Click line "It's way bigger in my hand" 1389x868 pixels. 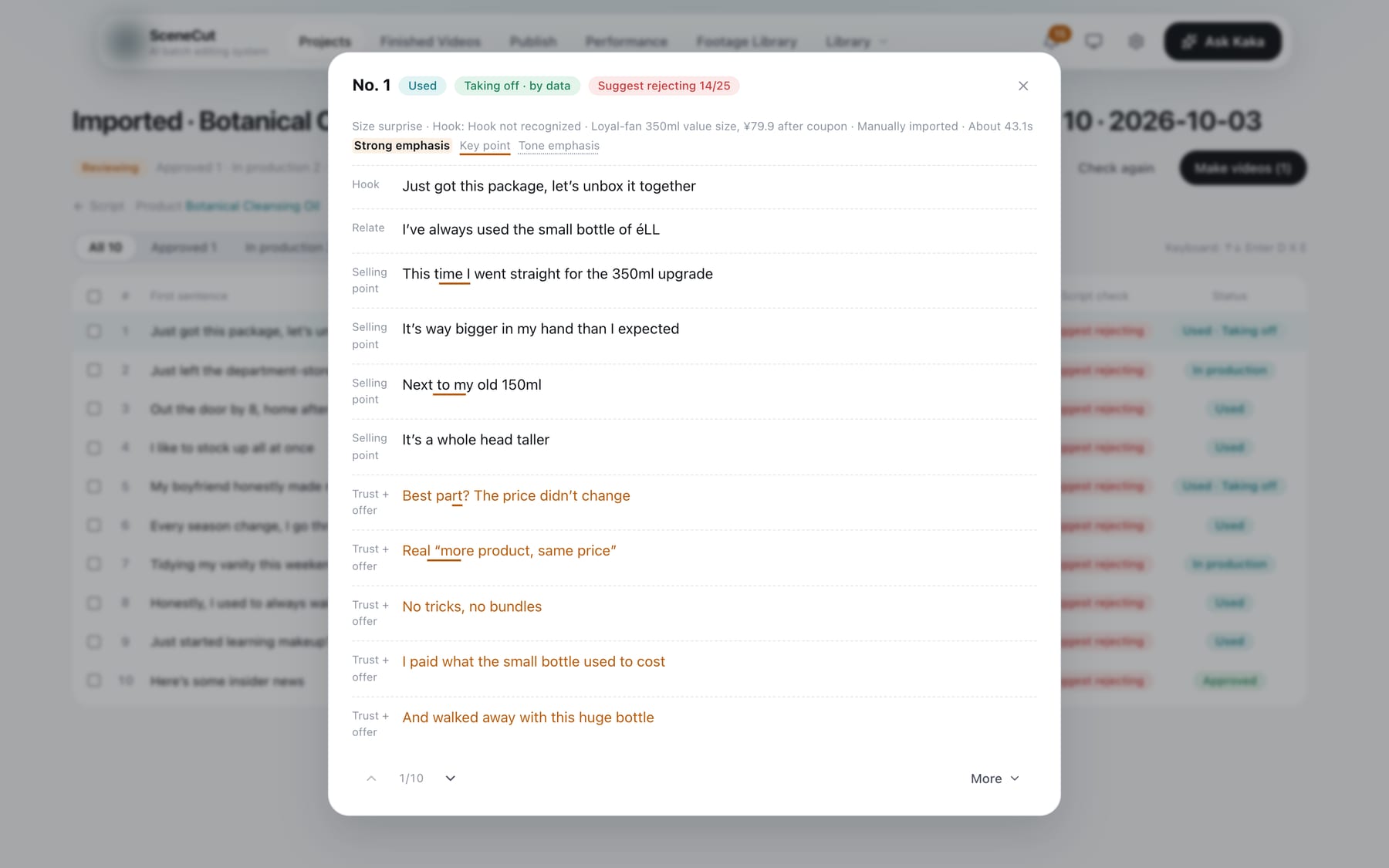pyautogui.click(x=540, y=329)
